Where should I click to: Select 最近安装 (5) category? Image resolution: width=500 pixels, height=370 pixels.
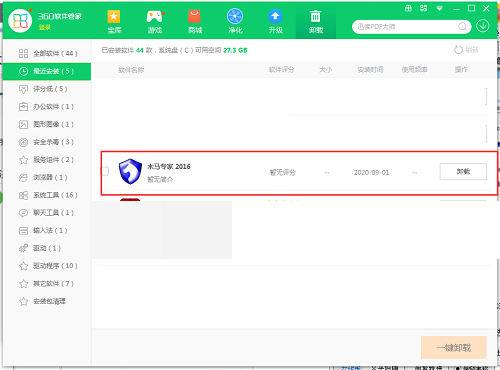point(47,71)
